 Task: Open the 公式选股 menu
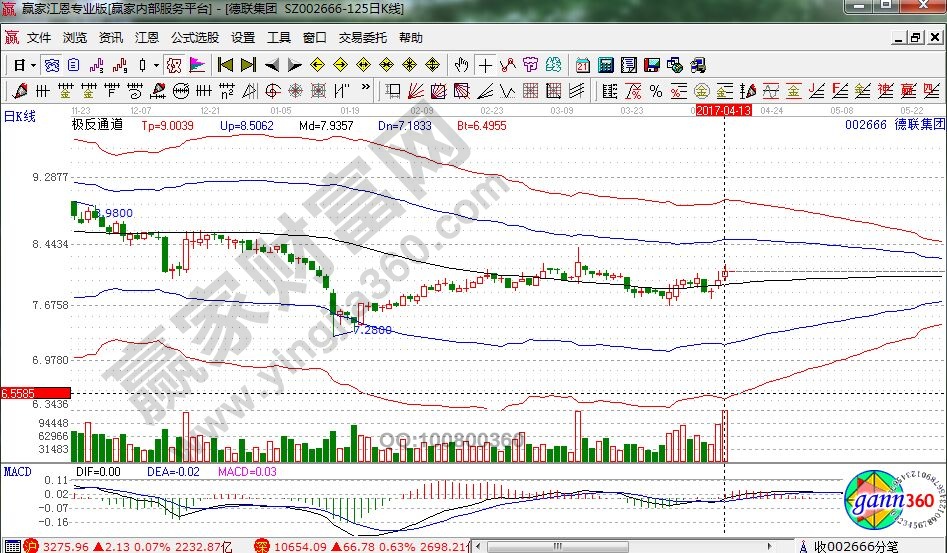[x=194, y=38]
